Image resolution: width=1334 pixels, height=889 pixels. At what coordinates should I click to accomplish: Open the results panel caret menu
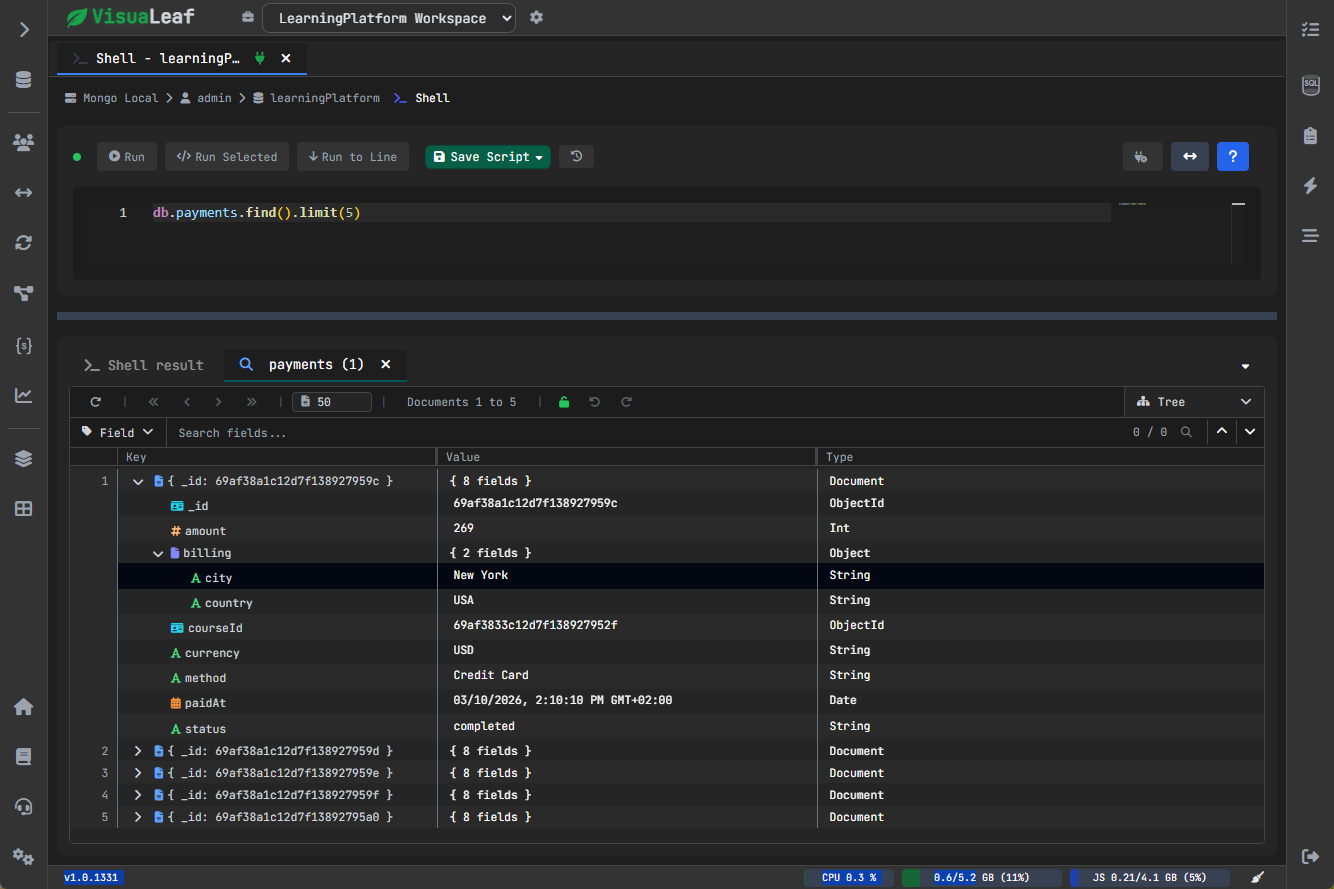tap(1245, 366)
